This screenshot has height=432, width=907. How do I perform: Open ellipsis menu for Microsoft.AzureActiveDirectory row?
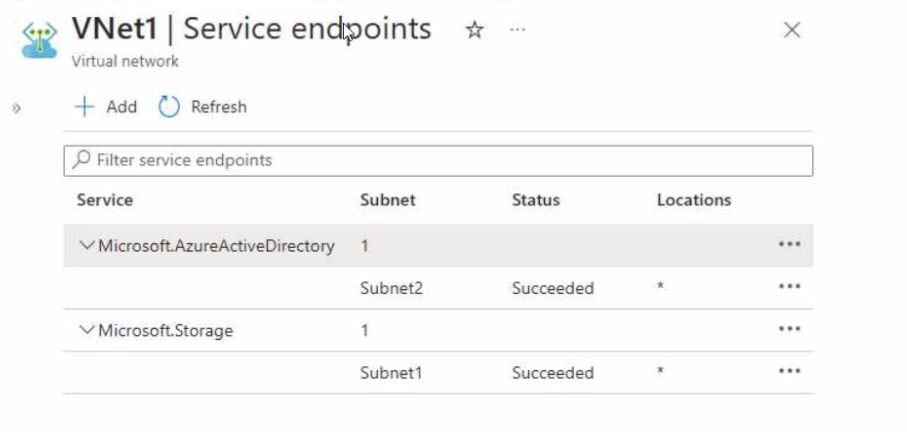click(790, 244)
